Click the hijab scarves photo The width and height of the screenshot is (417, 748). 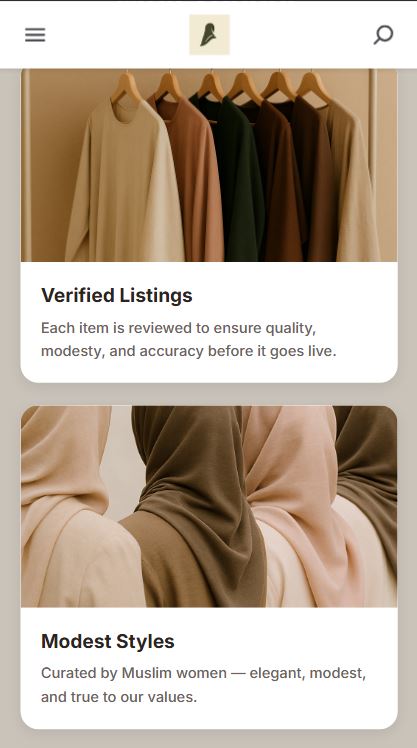click(209, 506)
